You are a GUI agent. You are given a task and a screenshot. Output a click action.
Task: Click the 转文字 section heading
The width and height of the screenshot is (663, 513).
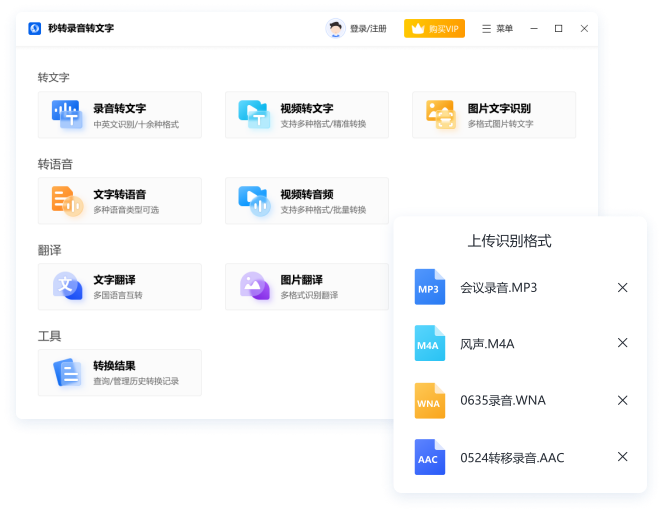pos(53,77)
